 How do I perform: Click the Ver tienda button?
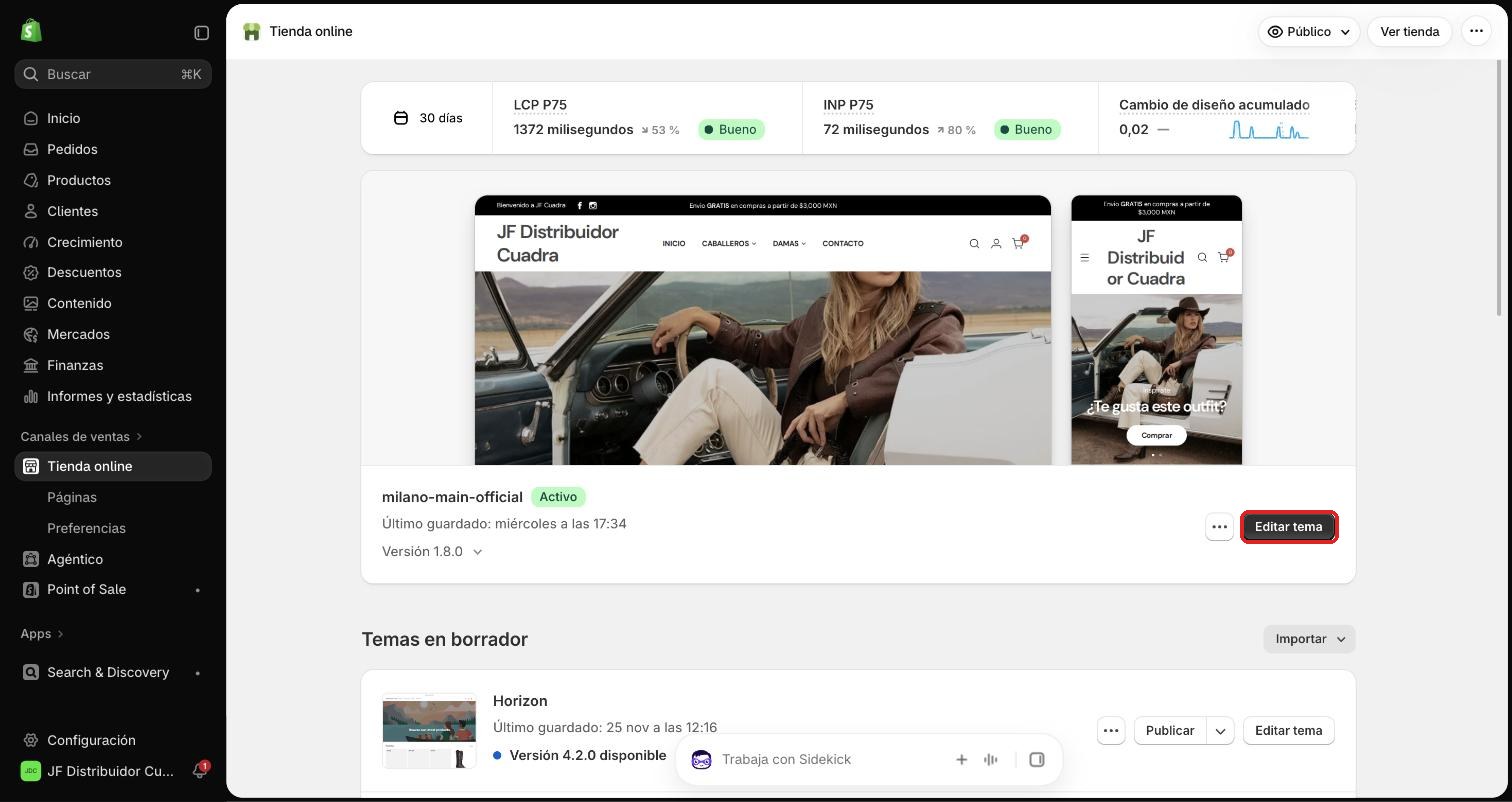click(1409, 31)
